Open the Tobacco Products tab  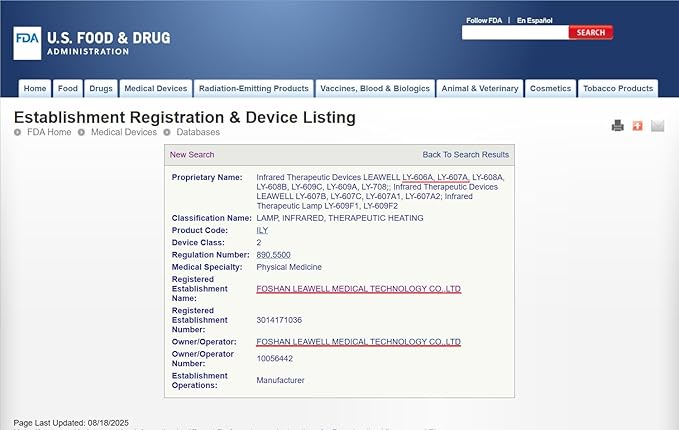click(x=618, y=88)
